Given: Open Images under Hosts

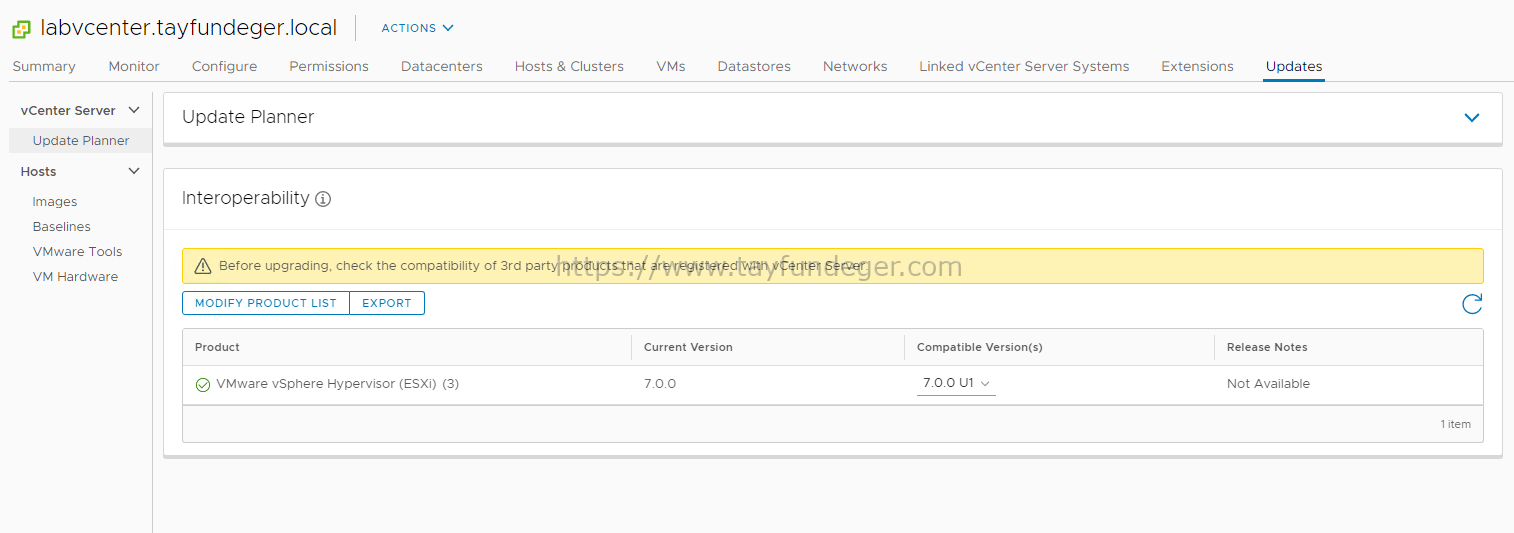Looking at the screenshot, I should 55,202.
